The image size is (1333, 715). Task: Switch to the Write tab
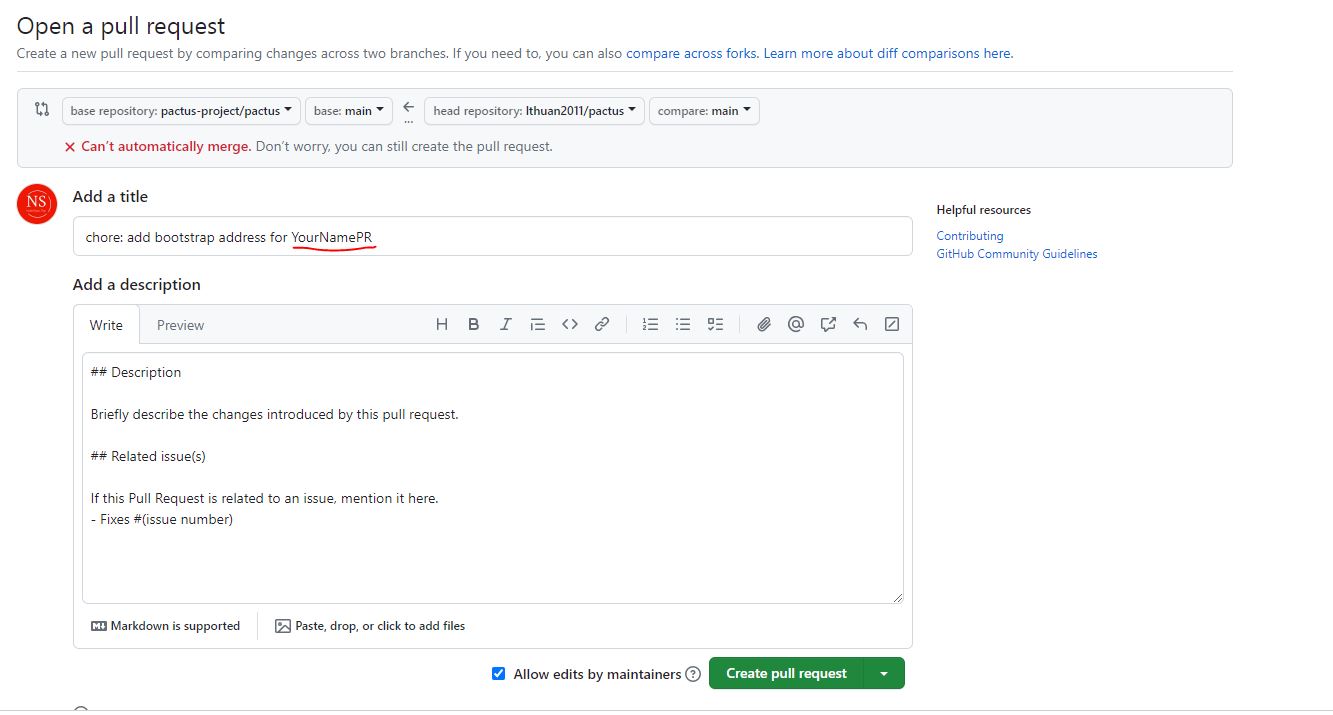106,325
